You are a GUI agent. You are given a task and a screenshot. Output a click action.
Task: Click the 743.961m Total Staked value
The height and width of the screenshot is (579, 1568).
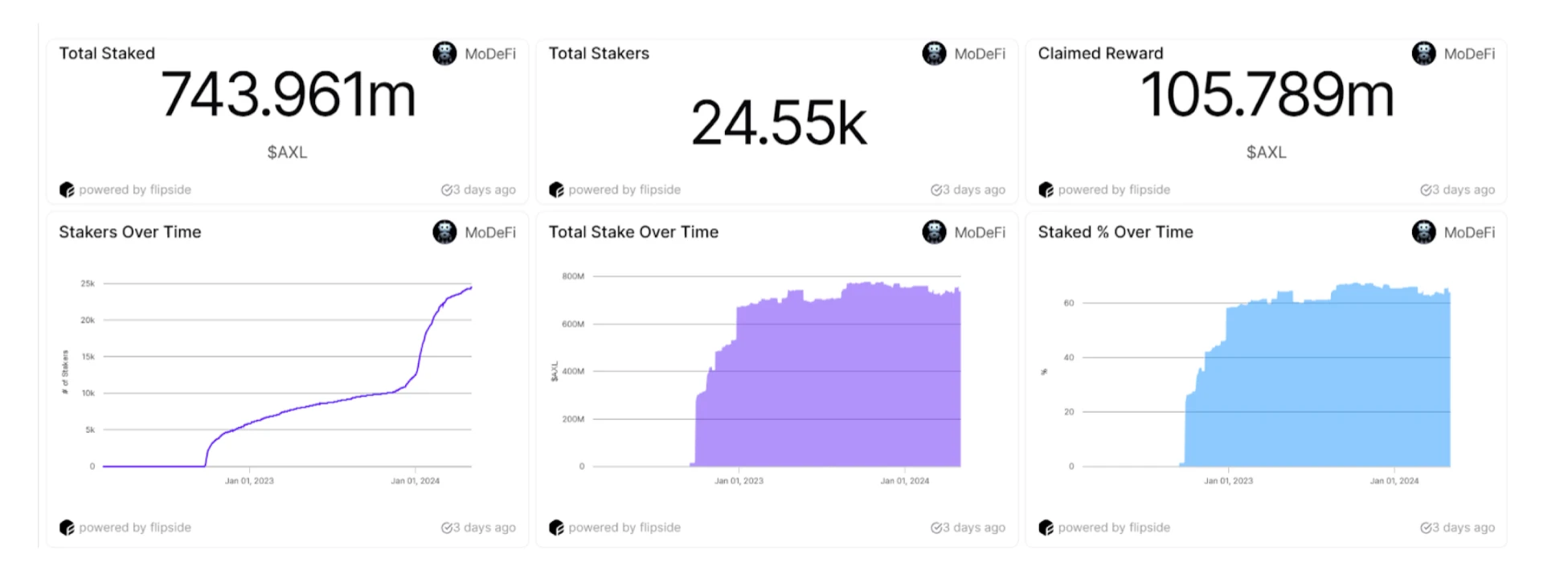[288, 96]
